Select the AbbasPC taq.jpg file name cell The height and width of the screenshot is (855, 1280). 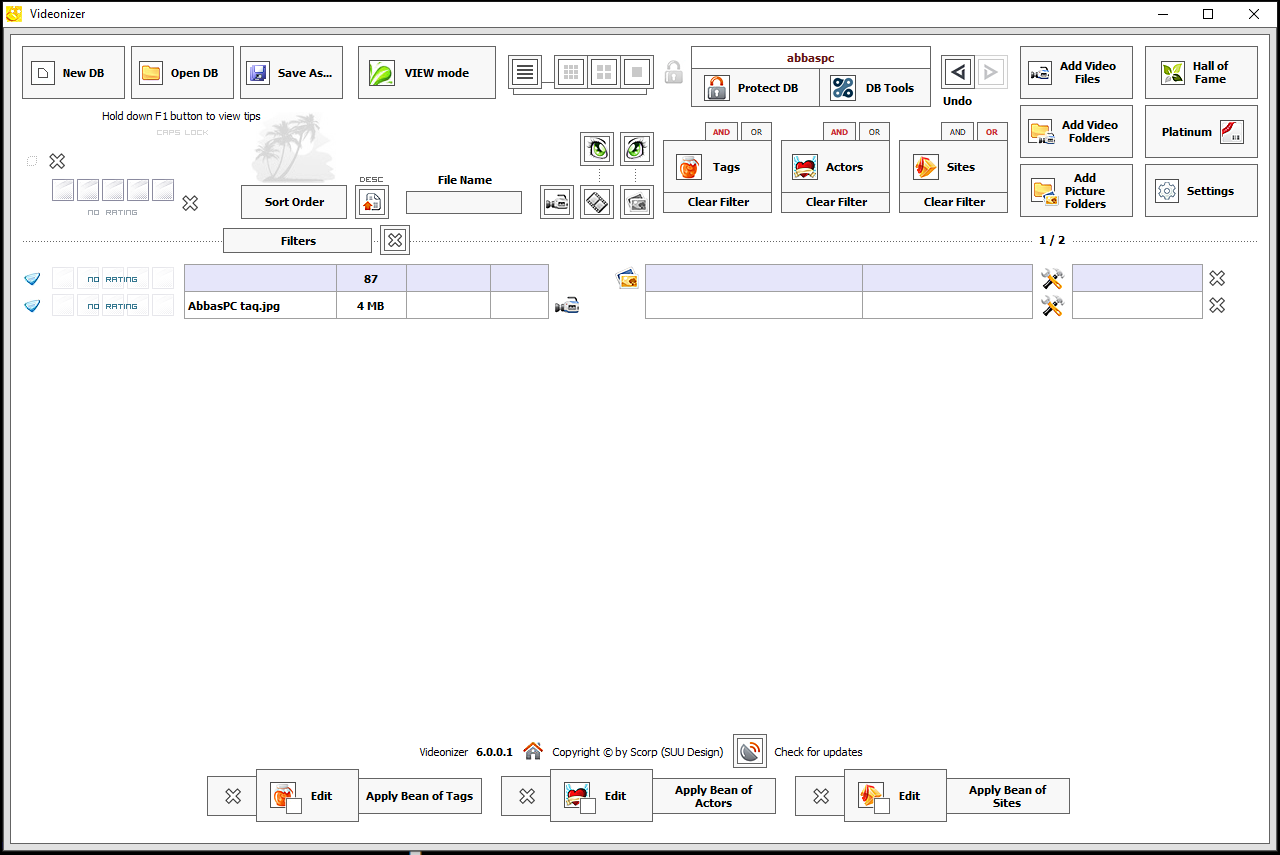click(260, 306)
